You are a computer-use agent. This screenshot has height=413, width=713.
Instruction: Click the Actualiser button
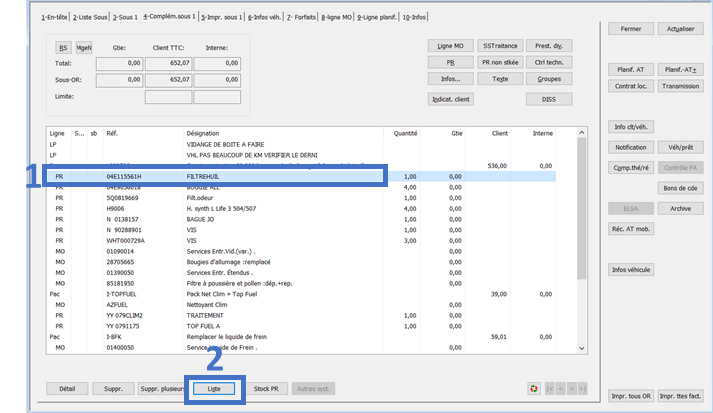680,29
